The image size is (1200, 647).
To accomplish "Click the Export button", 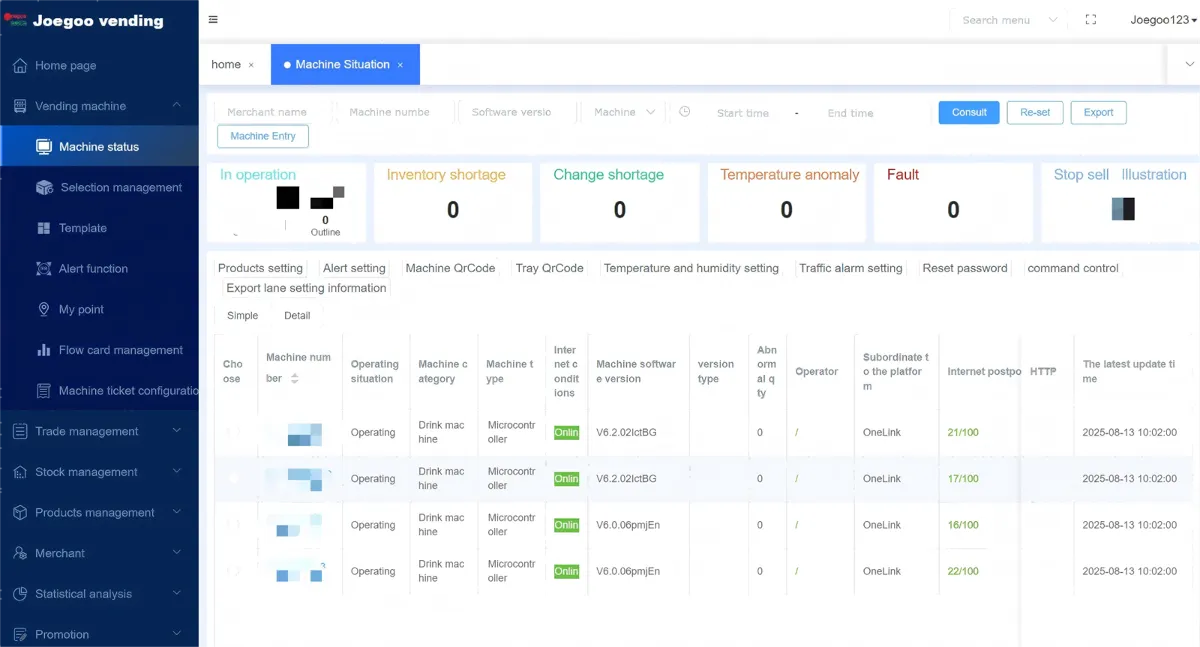I will (1098, 112).
